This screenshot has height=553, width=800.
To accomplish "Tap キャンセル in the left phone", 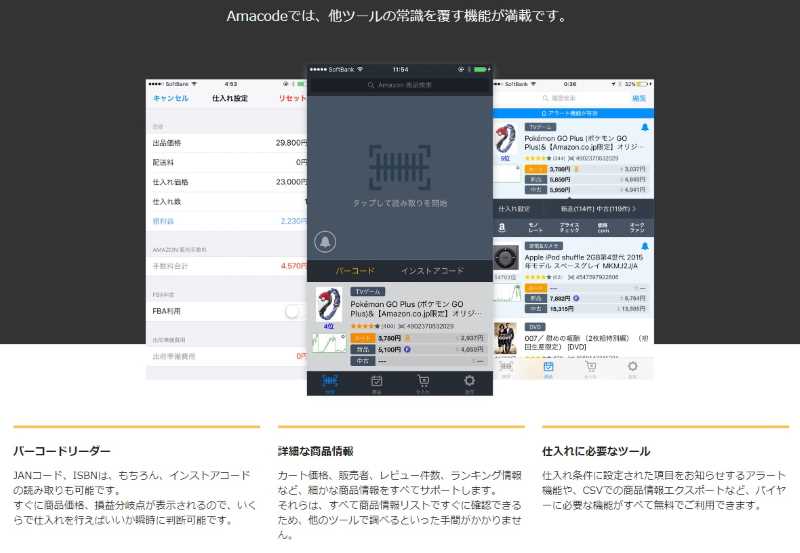I will [x=171, y=98].
